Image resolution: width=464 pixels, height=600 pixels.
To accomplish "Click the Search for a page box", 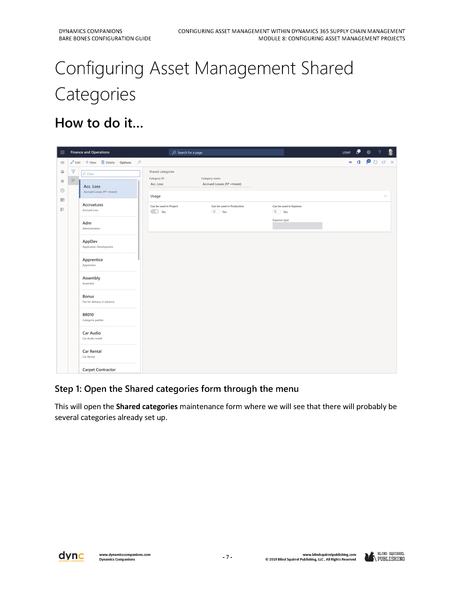I will click(226, 152).
